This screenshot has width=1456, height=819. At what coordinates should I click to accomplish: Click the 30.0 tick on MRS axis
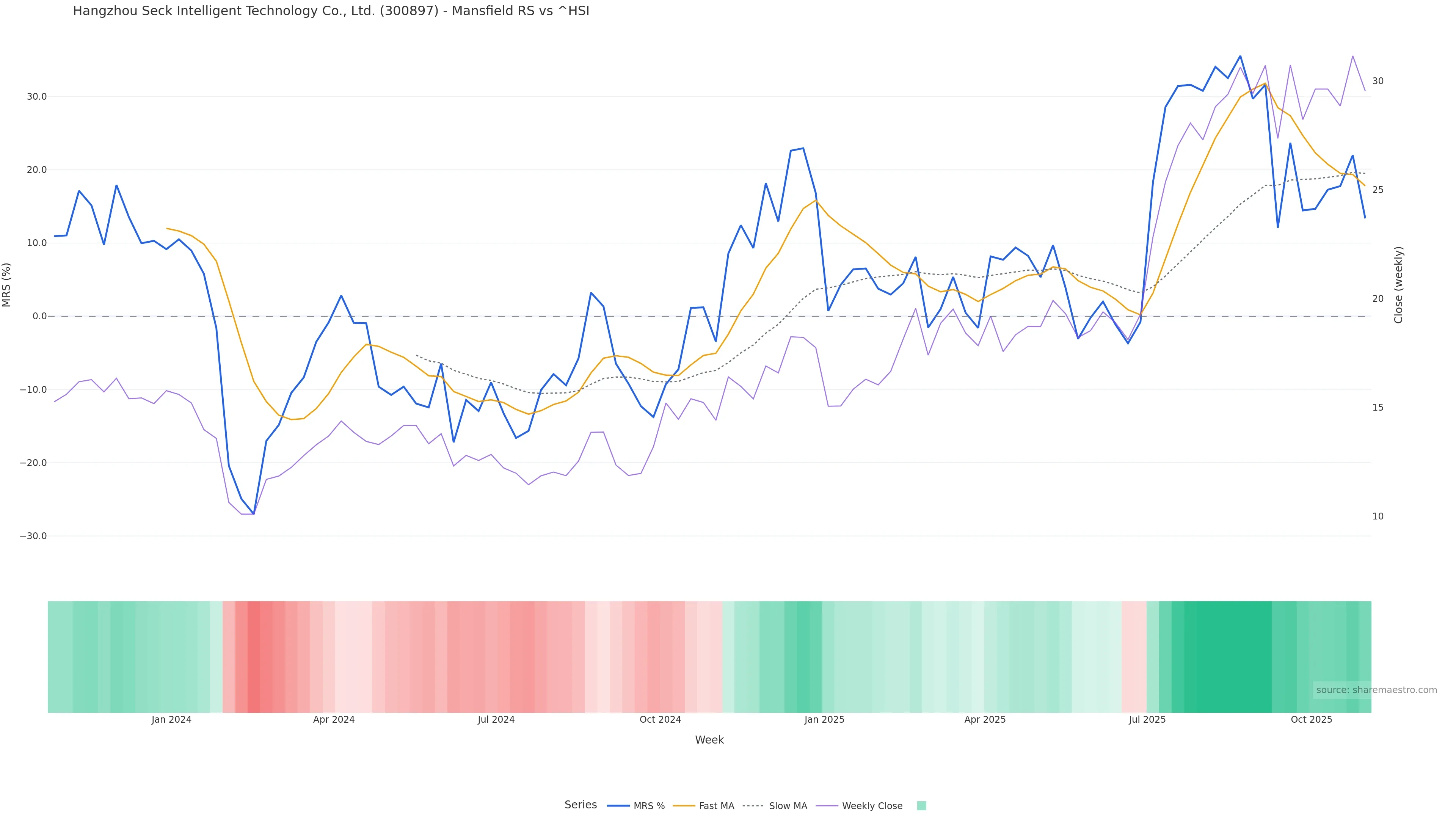tap(37, 97)
